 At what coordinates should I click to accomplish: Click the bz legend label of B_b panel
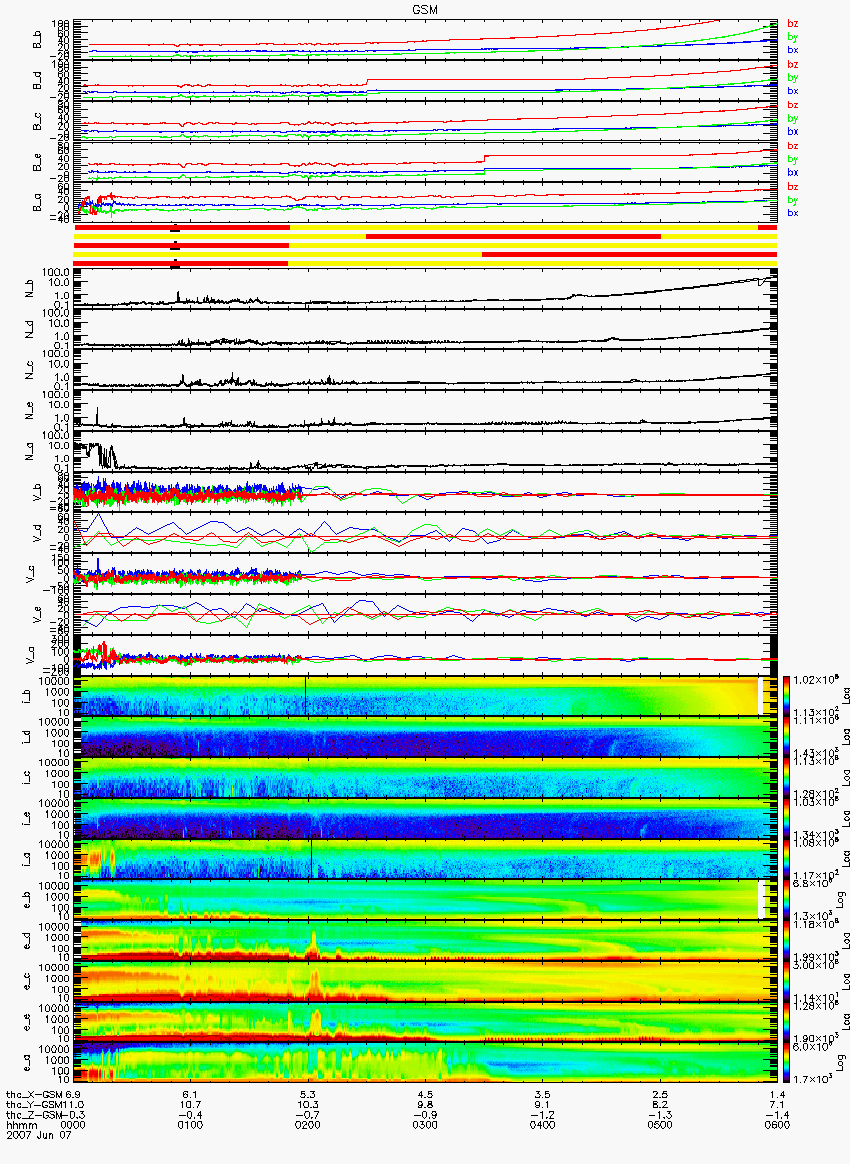point(792,24)
